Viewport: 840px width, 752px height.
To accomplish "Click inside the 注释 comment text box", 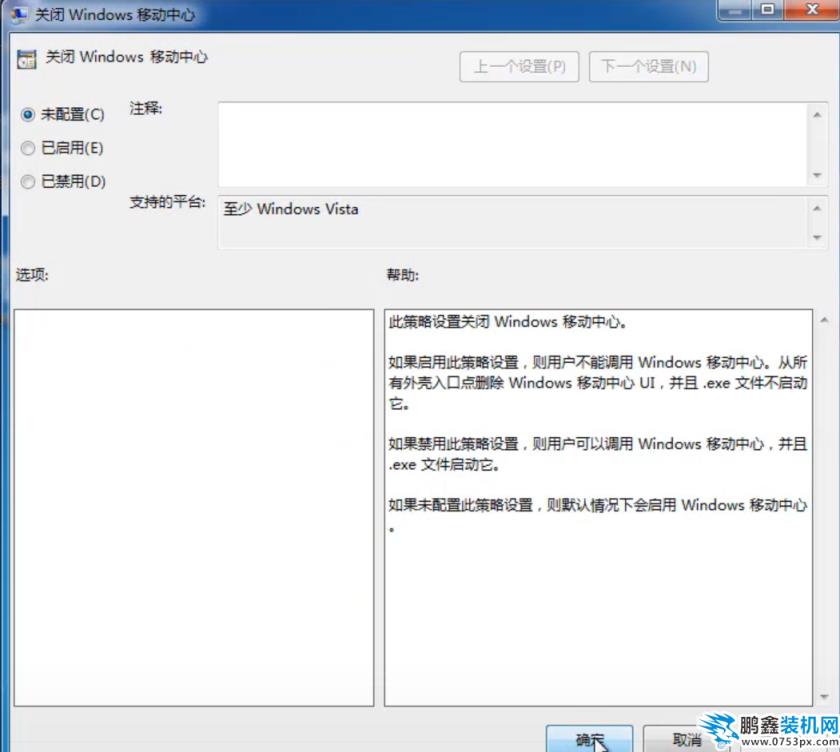I will click(513, 145).
